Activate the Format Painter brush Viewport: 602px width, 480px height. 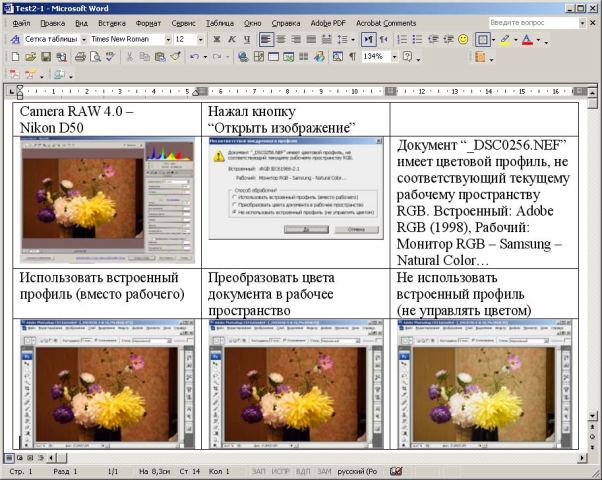coord(175,57)
